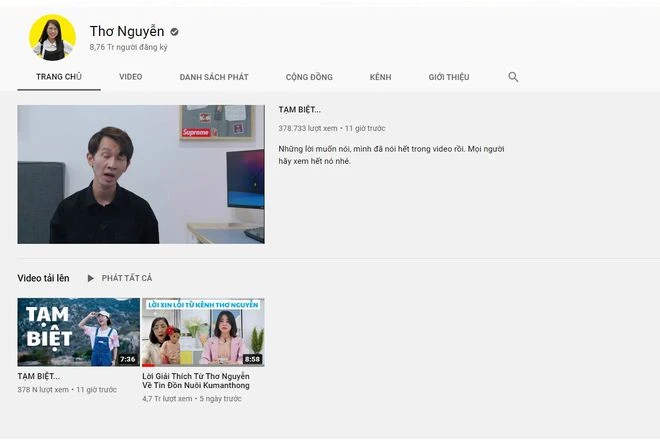The height and width of the screenshot is (440, 660).
Task: Open the featured video title TẠM BIỆT...
Action: pyautogui.click(x=299, y=109)
